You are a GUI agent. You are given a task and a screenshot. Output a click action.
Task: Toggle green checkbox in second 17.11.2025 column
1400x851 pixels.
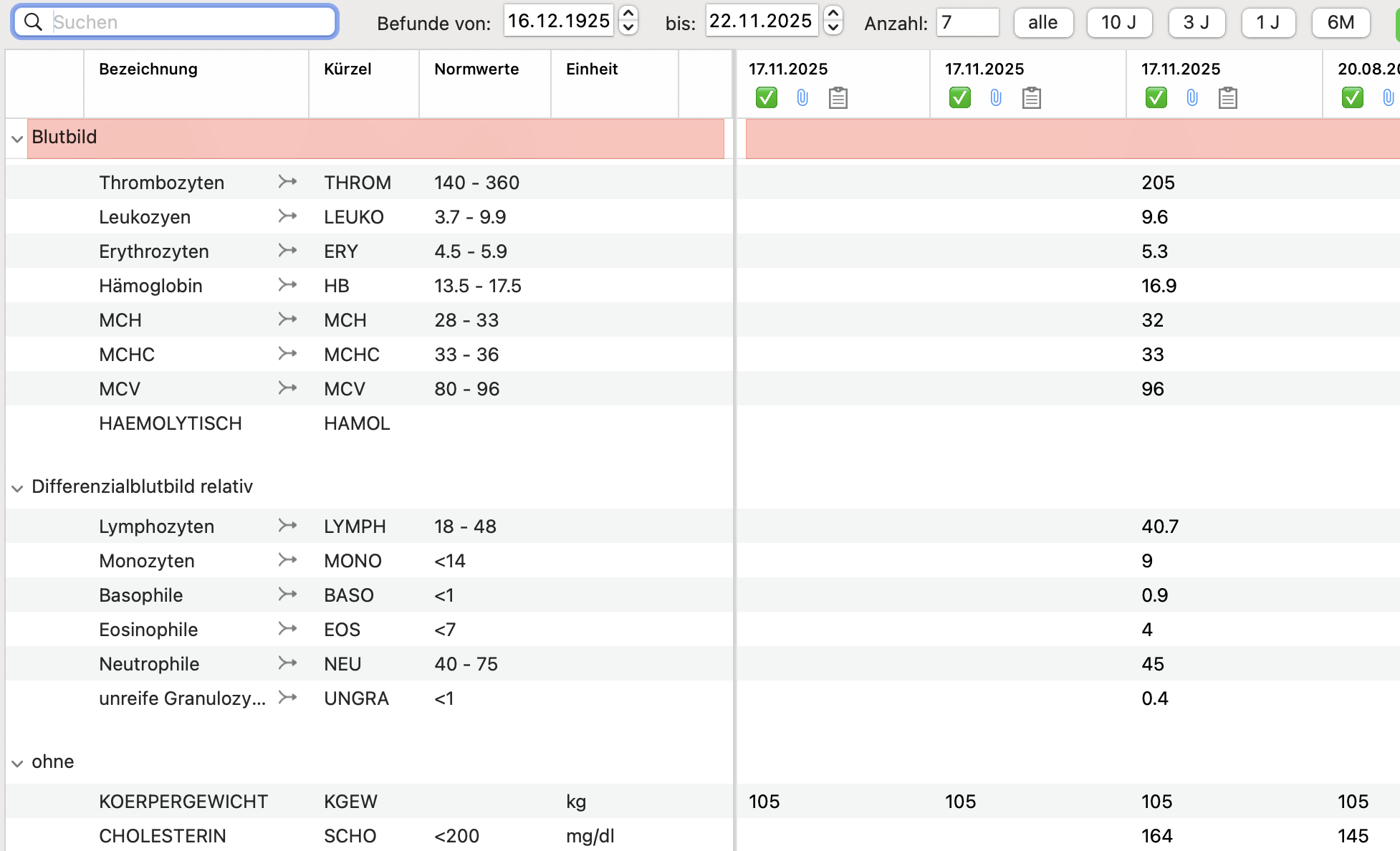click(960, 97)
